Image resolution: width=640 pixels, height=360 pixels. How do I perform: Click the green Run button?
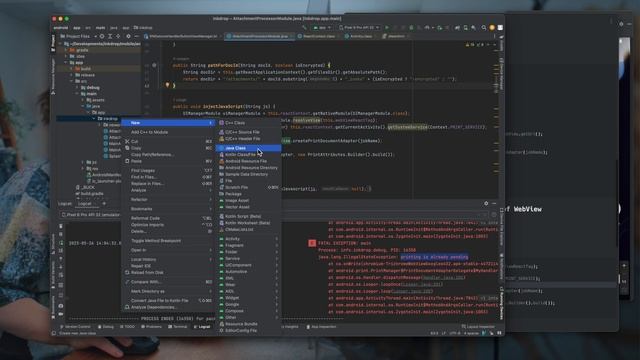coord(387,28)
